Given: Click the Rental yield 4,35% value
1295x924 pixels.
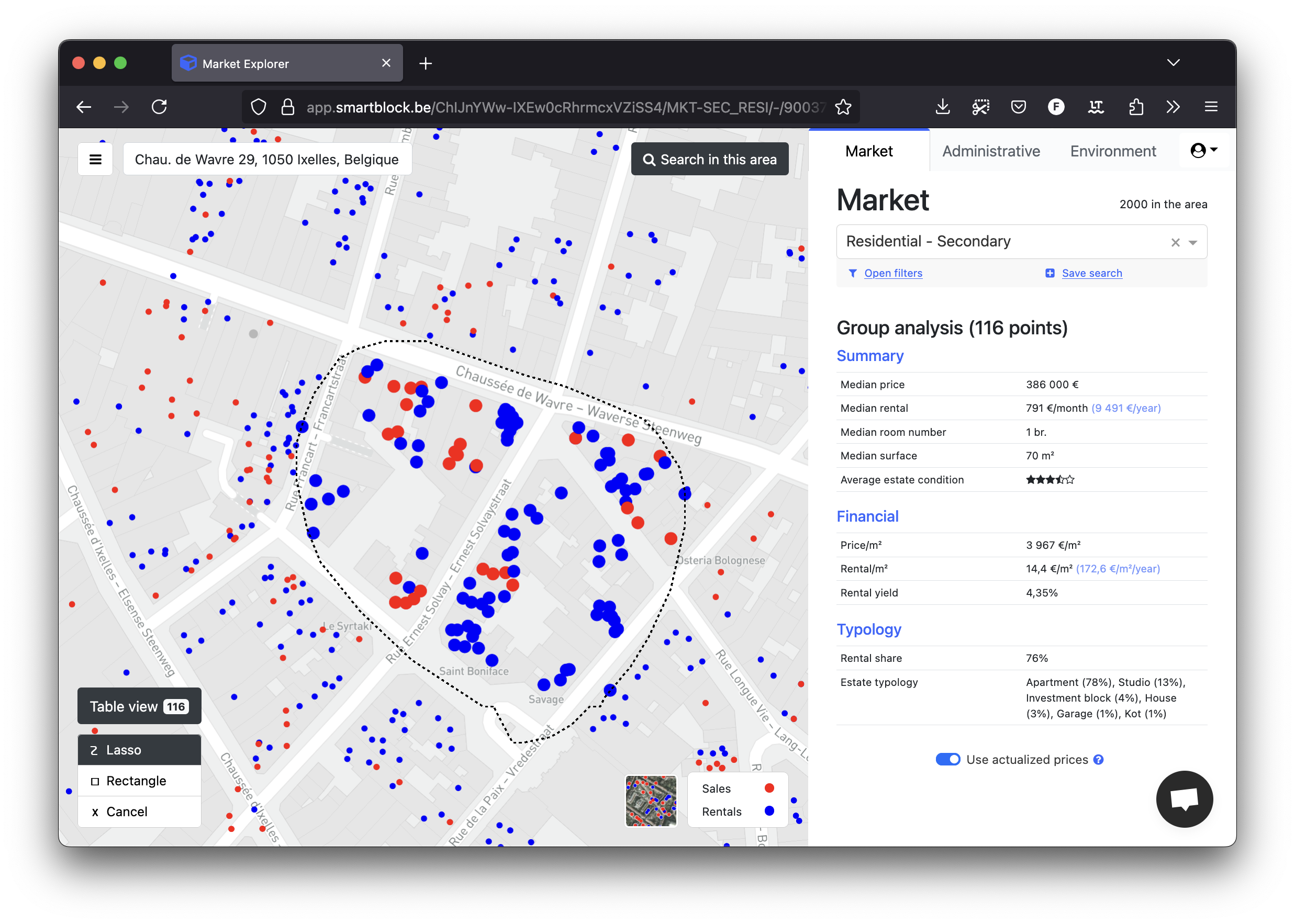Looking at the screenshot, I should point(1041,592).
